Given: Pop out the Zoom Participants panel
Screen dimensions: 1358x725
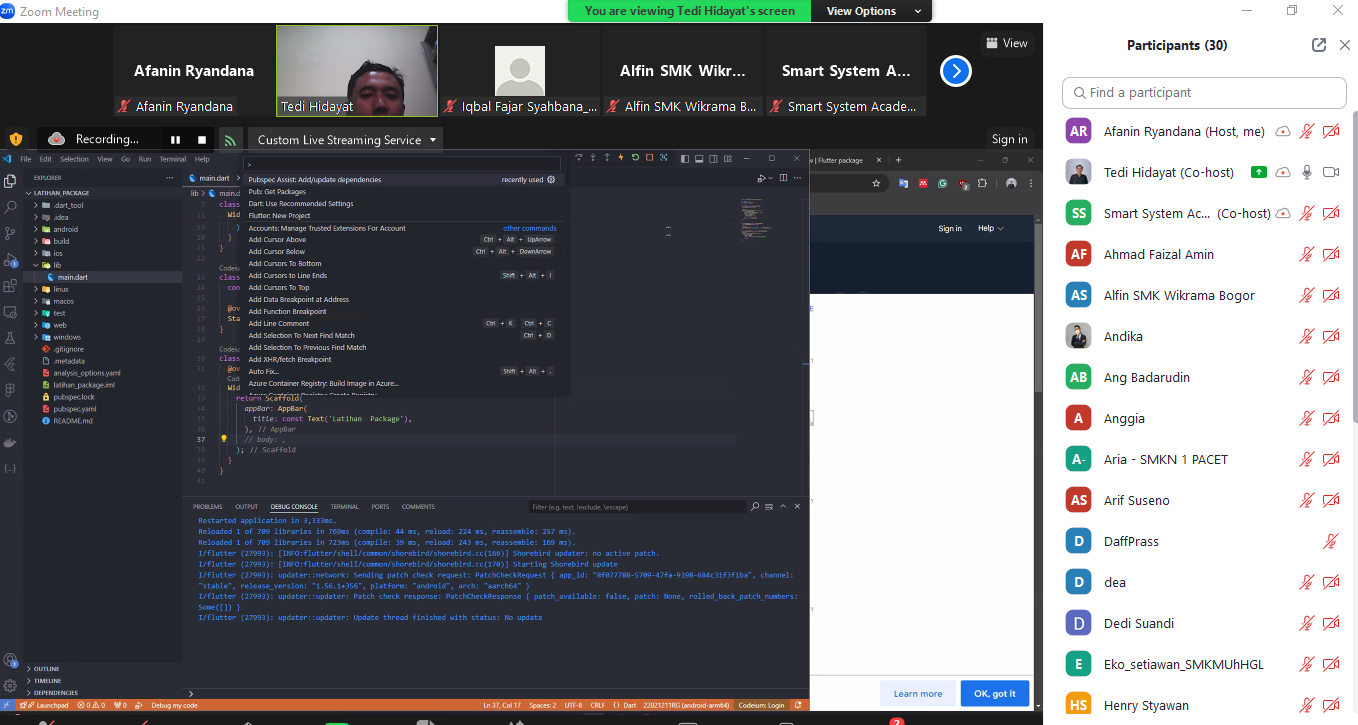Looking at the screenshot, I should (1319, 45).
